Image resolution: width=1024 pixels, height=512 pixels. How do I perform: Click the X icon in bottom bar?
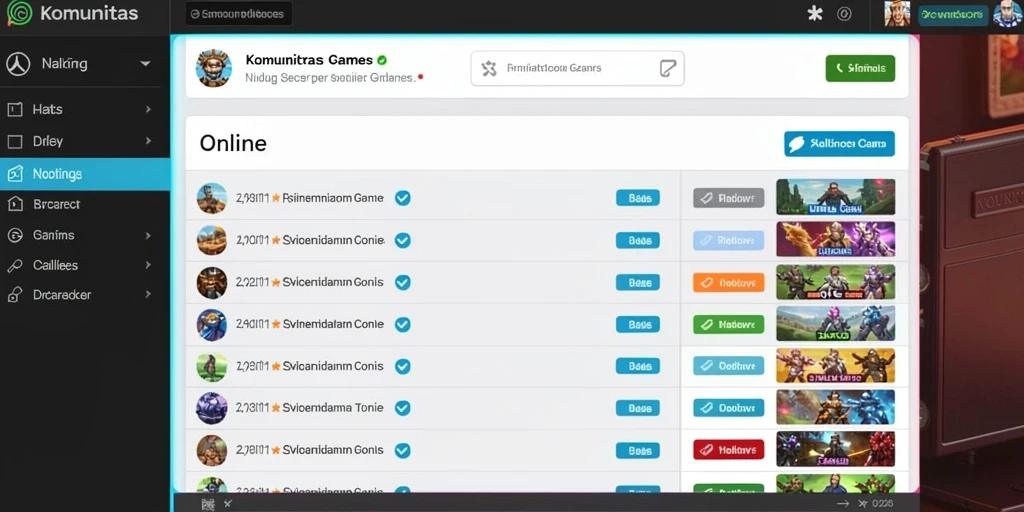click(x=227, y=504)
